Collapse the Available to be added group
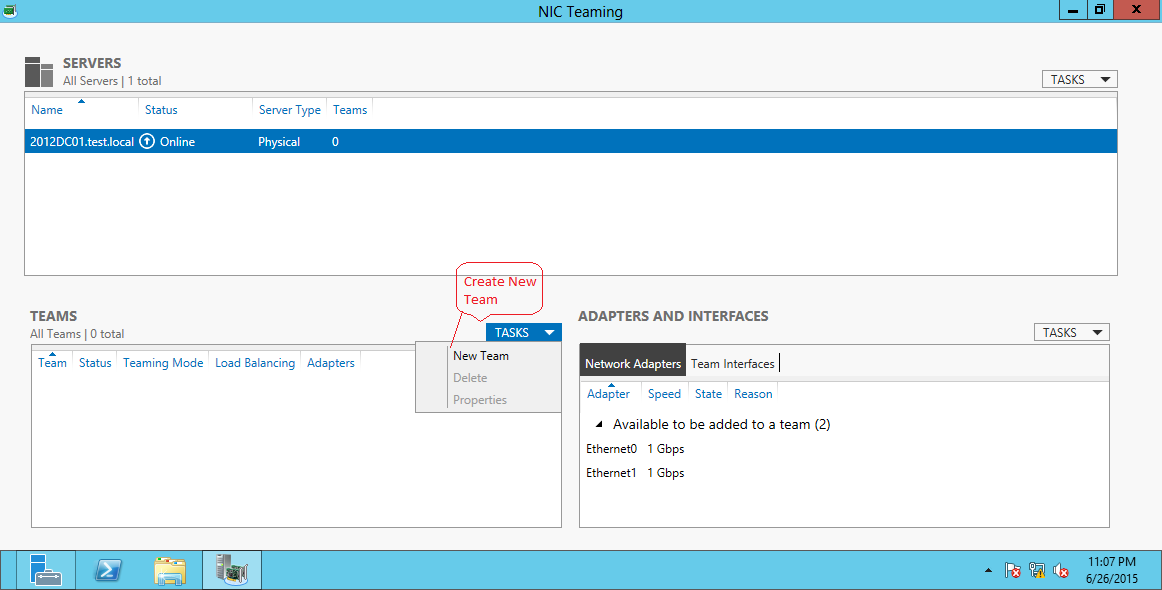 599,424
